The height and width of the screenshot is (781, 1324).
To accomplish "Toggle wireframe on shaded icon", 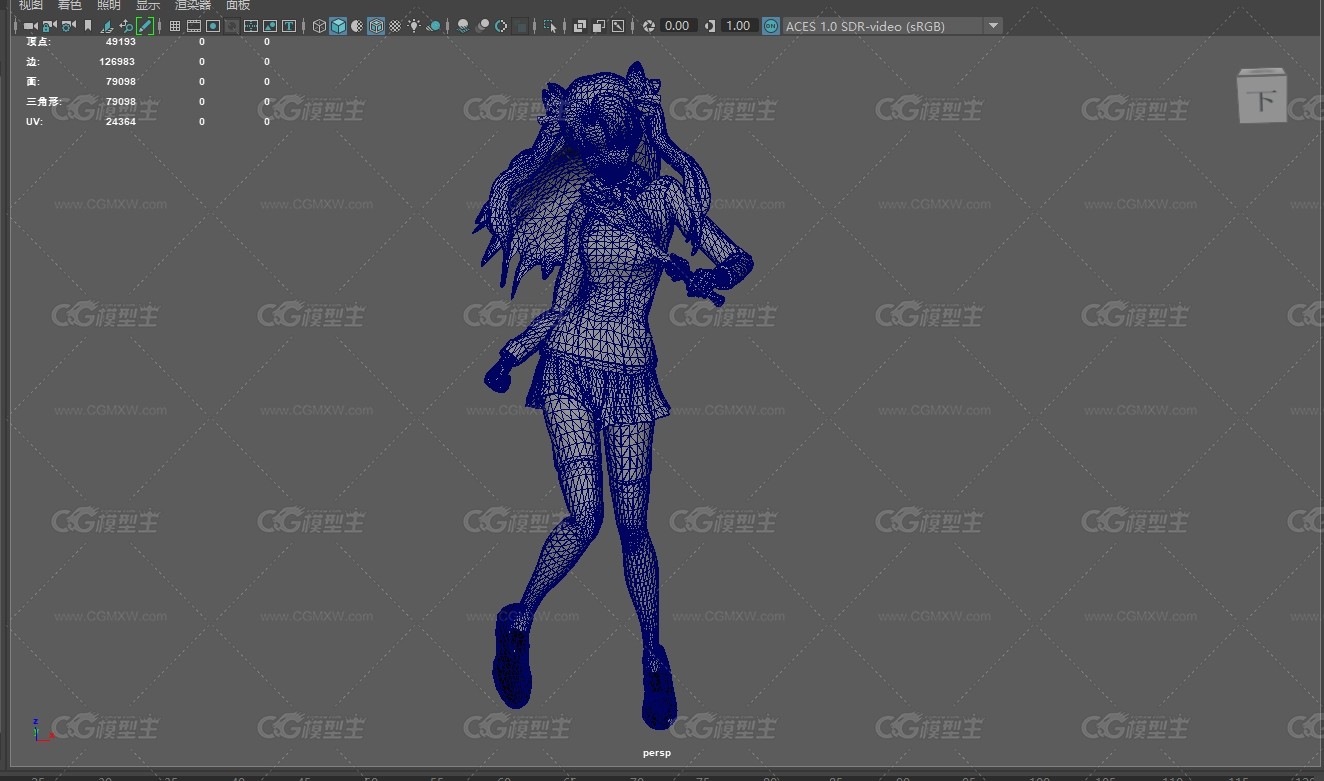I will point(376,26).
